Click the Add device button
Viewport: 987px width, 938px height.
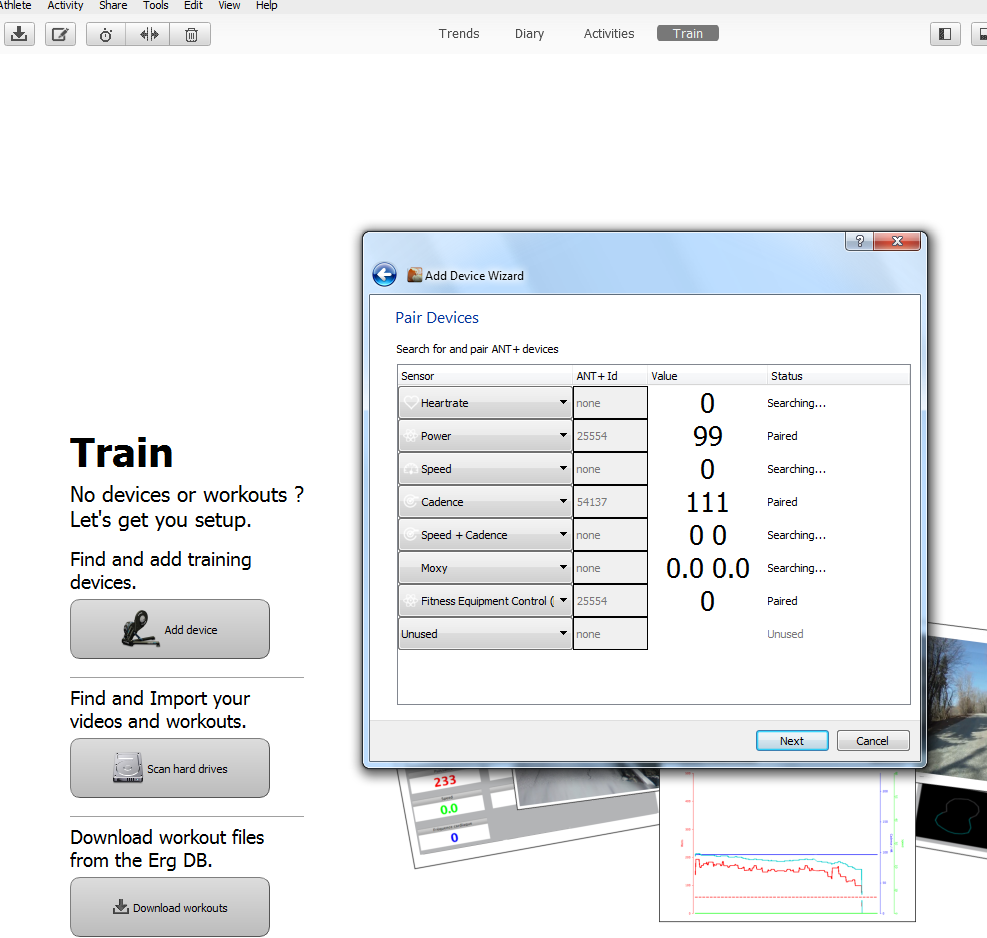170,629
